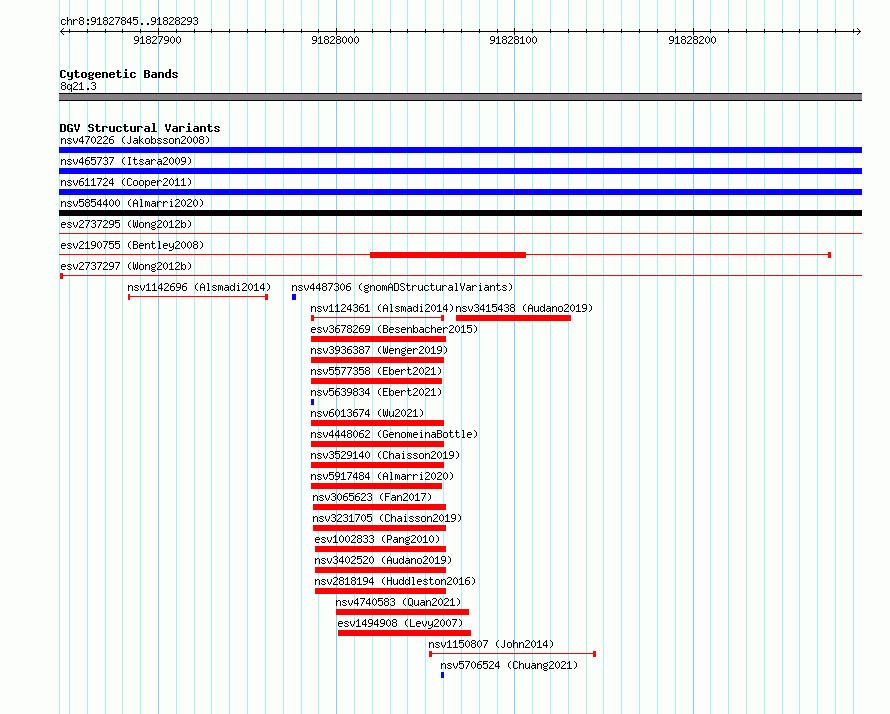
Task: Open nsv3065623 (Fan2017) label
Action: click(x=372, y=497)
